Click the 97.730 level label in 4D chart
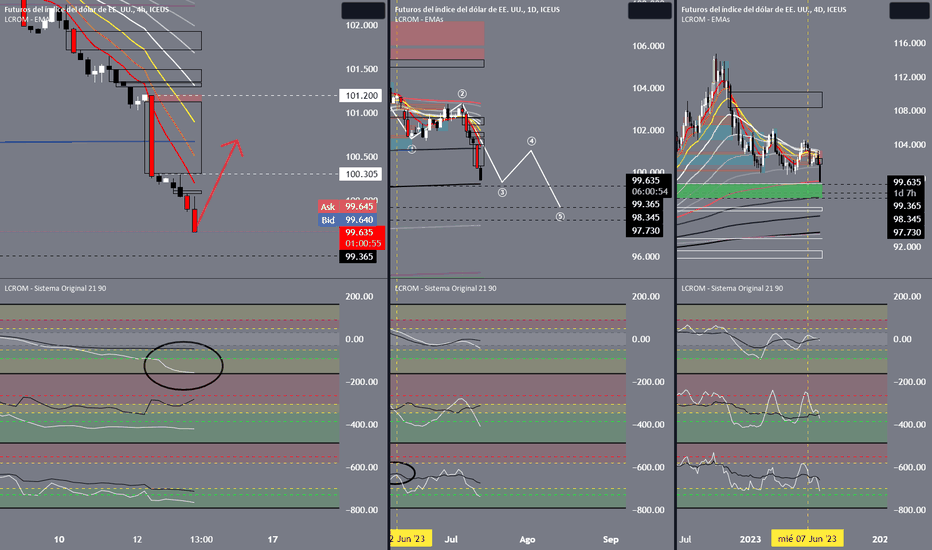Image resolution: width=932 pixels, height=550 pixels. click(906, 232)
